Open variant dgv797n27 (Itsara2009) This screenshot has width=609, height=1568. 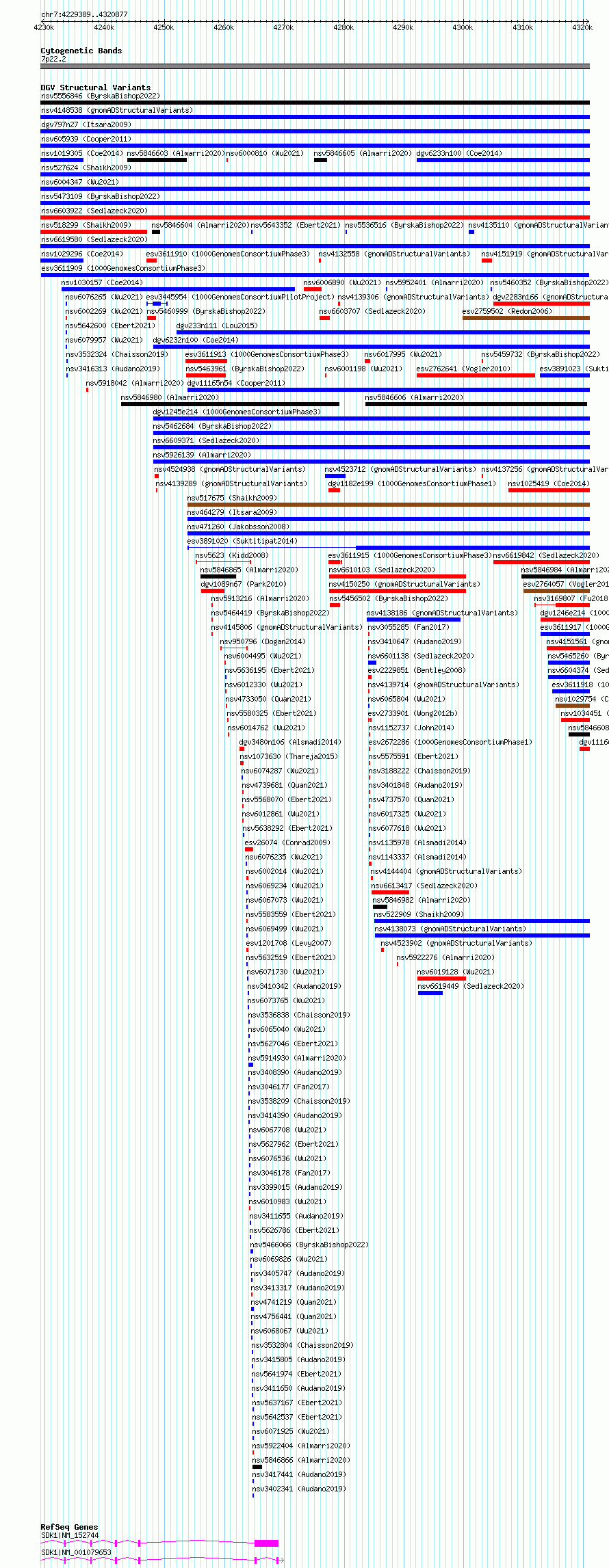click(86, 125)
